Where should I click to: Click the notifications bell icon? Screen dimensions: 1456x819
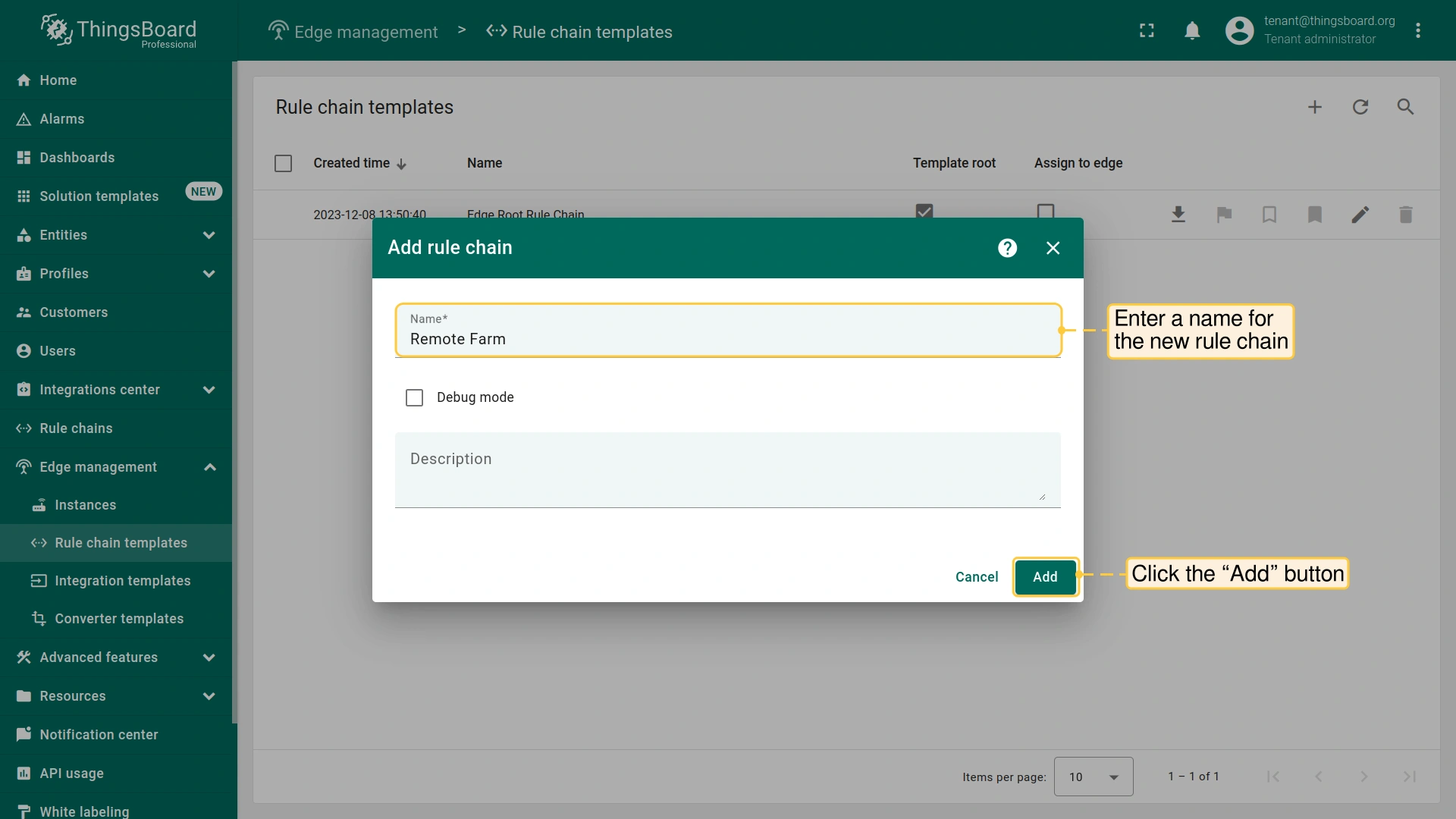1192,30
